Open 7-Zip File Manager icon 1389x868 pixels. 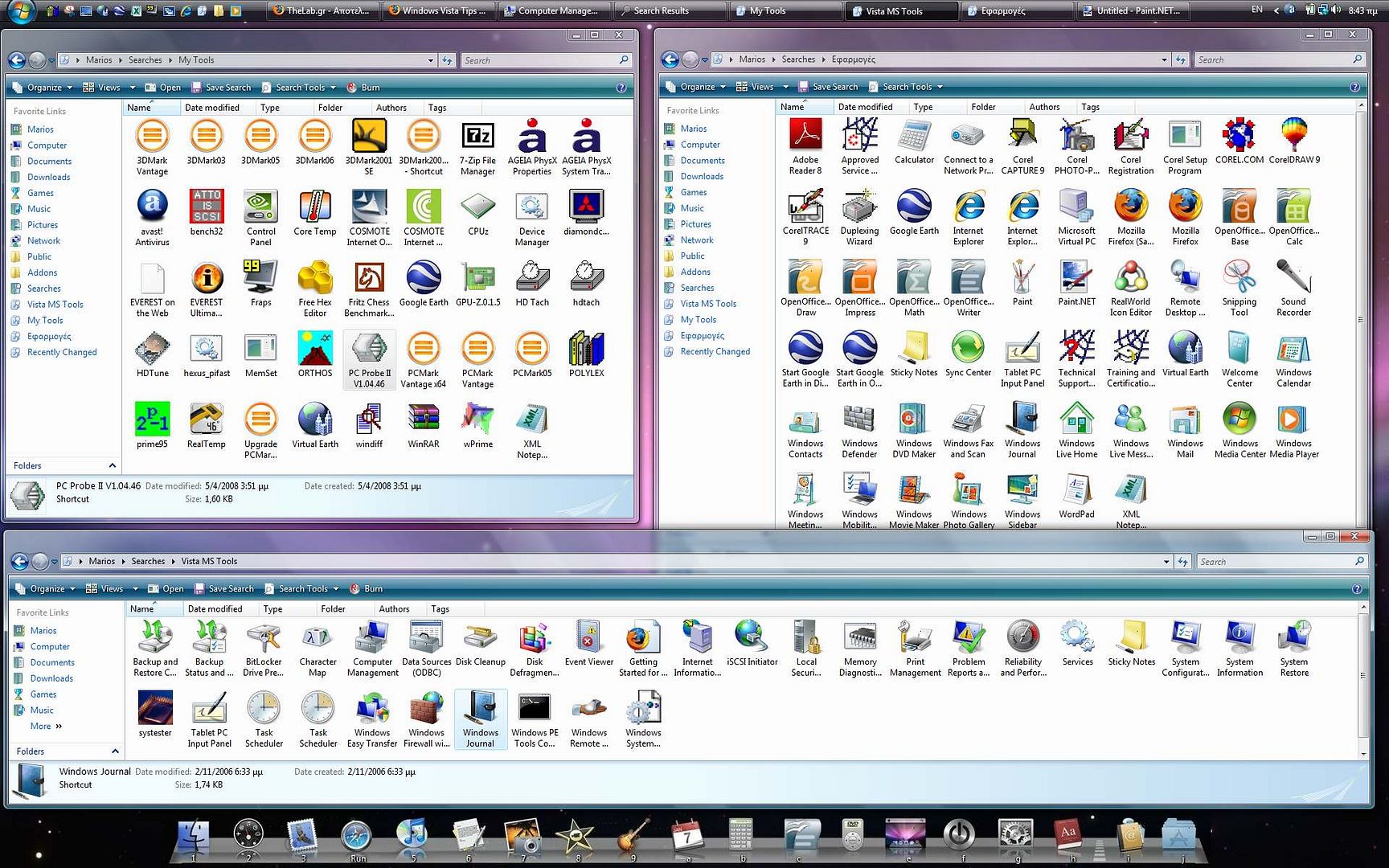click(x=477, y=148)
